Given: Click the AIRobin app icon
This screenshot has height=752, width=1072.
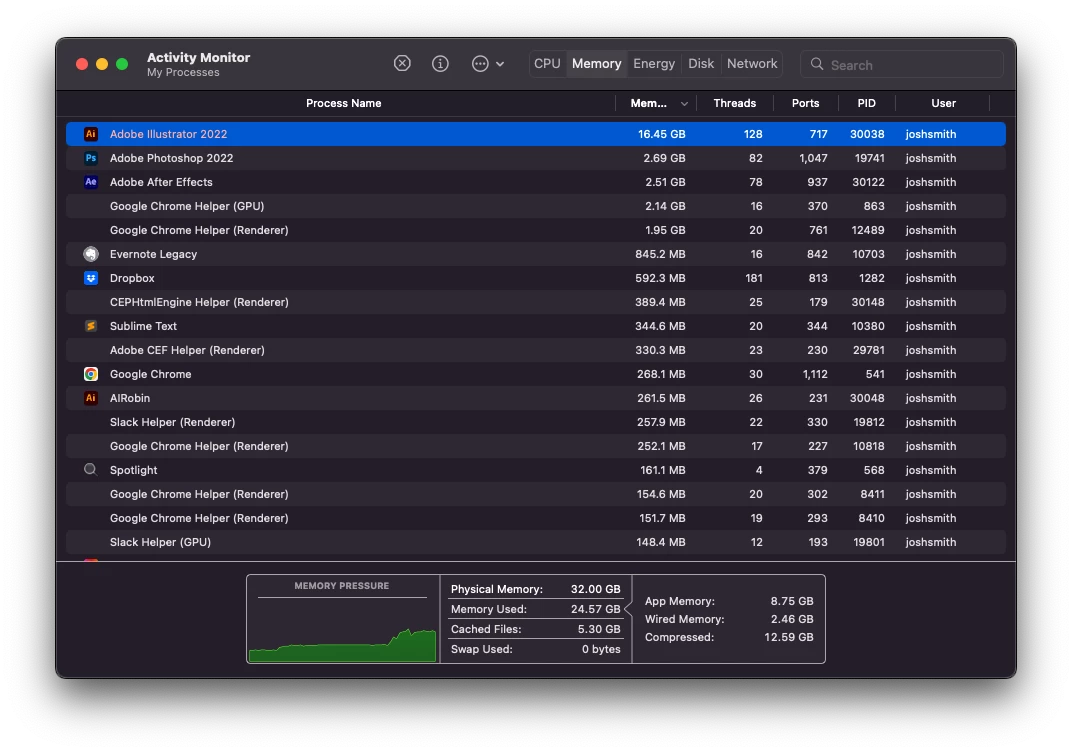Looking at the screenshot, I should click(x=91, y=398).
